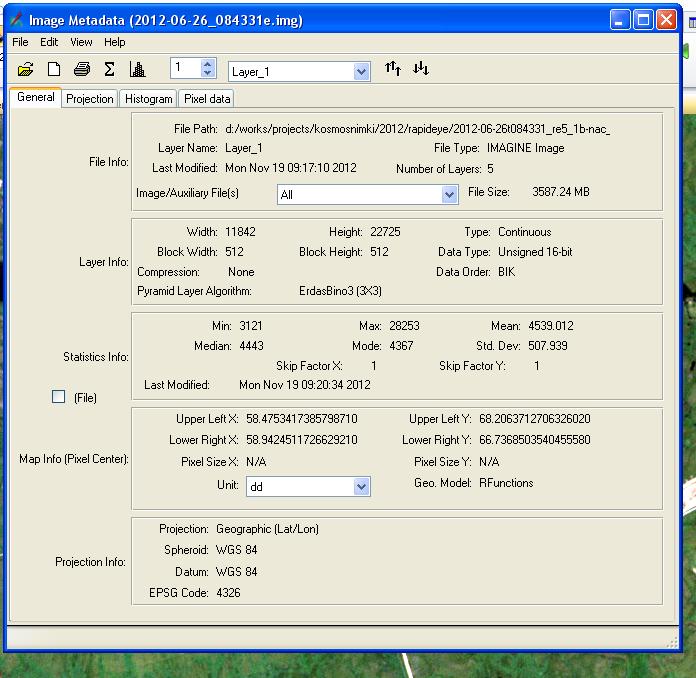Click the print metadata icon
Image resolution: width=696 pixels, height=678 pixels.
(x=82, y=69)
